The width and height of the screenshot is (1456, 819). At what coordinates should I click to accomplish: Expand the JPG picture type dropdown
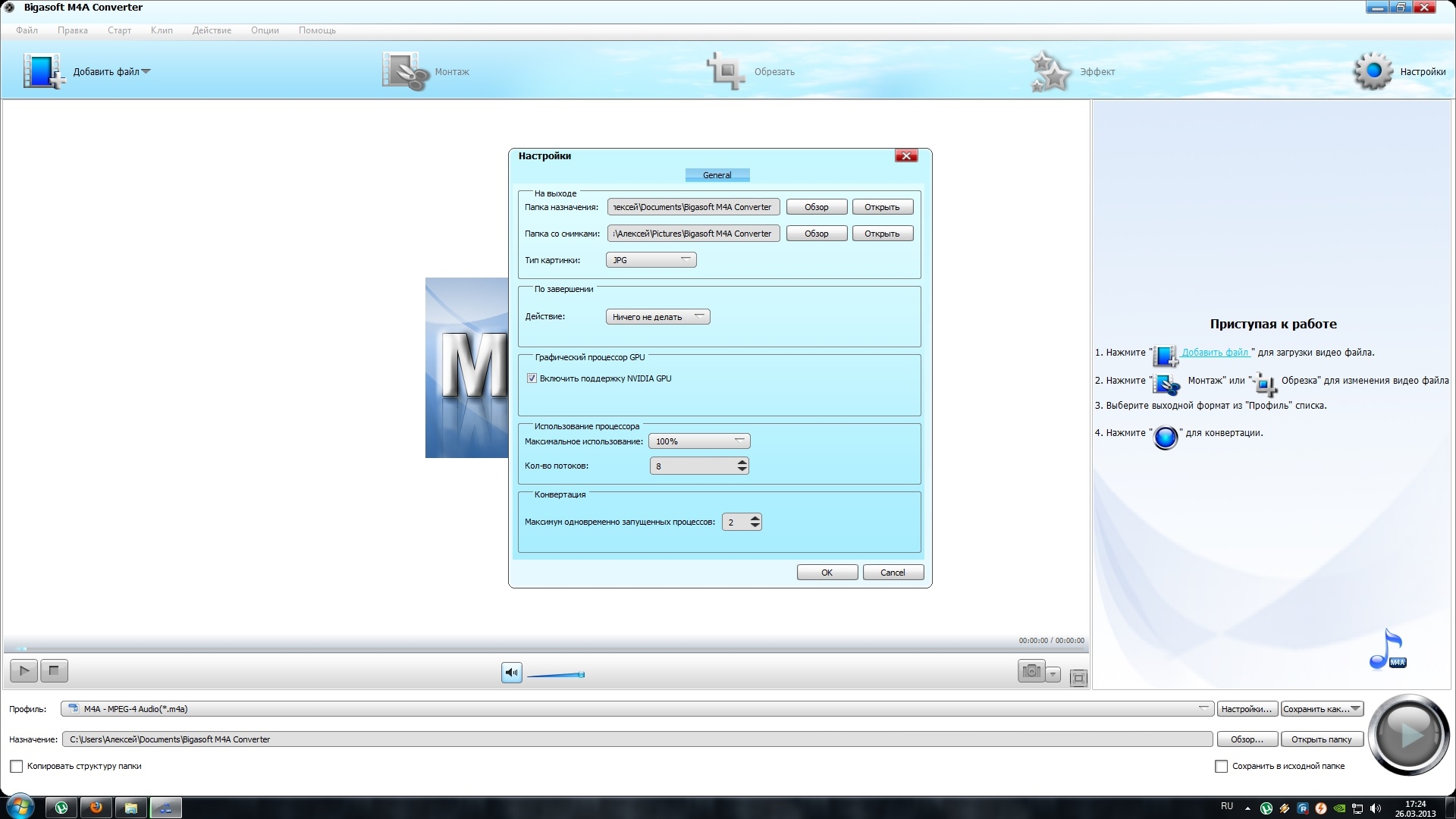pos(651,260)
